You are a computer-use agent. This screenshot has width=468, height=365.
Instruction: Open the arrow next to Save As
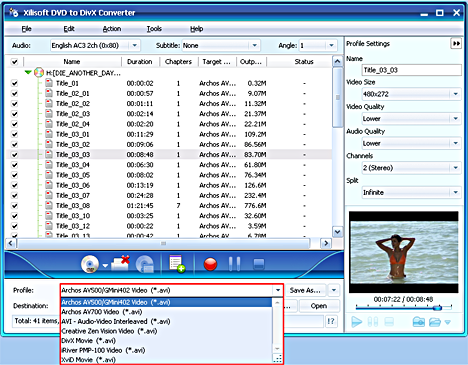[334, 290]
